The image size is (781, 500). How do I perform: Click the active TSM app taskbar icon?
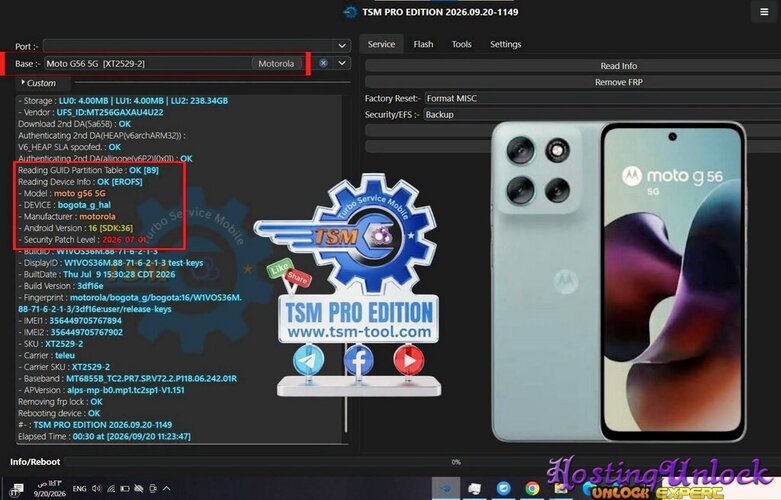coord(446,489)
